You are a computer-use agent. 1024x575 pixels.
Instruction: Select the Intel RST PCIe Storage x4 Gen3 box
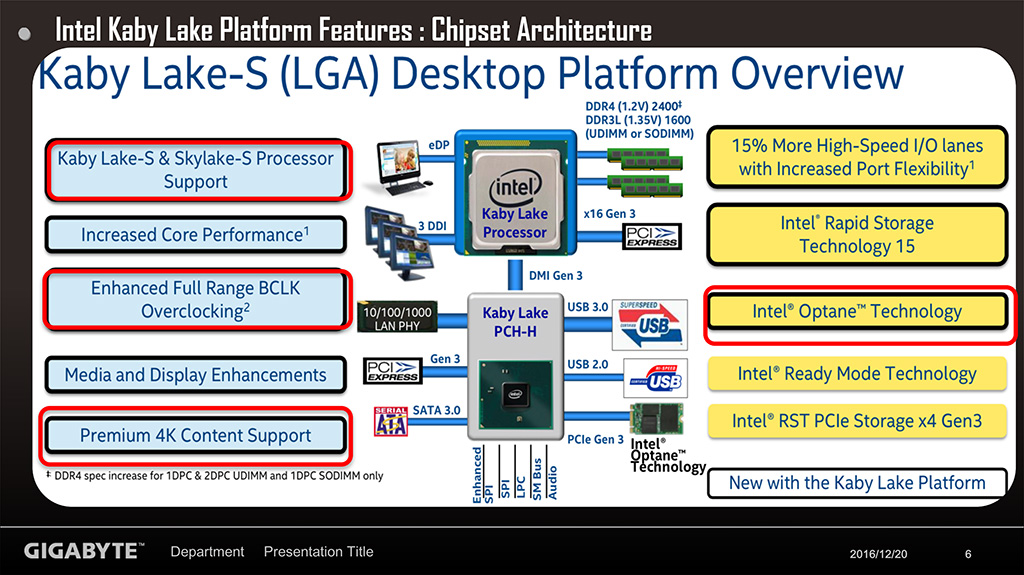click(857, 421)
